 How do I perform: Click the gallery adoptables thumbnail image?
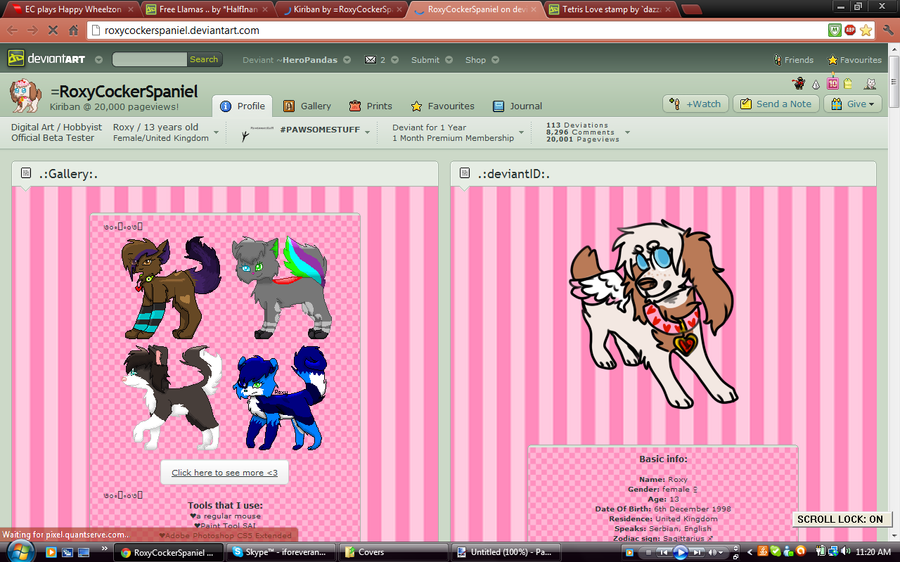(x=225, y=342)
